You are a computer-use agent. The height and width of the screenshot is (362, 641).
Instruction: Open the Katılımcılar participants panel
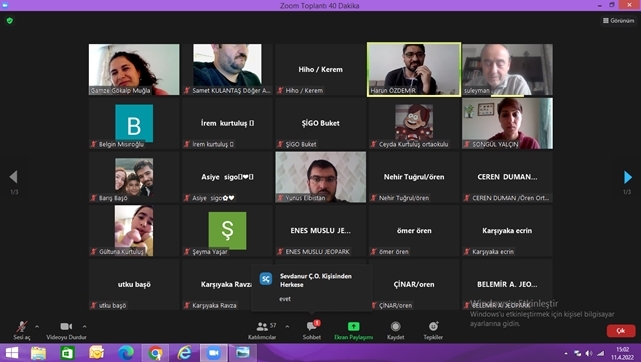point(262,331)
